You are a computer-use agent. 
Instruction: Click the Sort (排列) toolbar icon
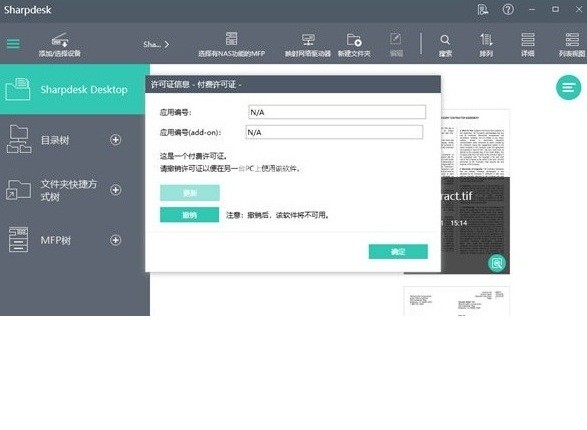pyautogui.click(x=486, y=40)
